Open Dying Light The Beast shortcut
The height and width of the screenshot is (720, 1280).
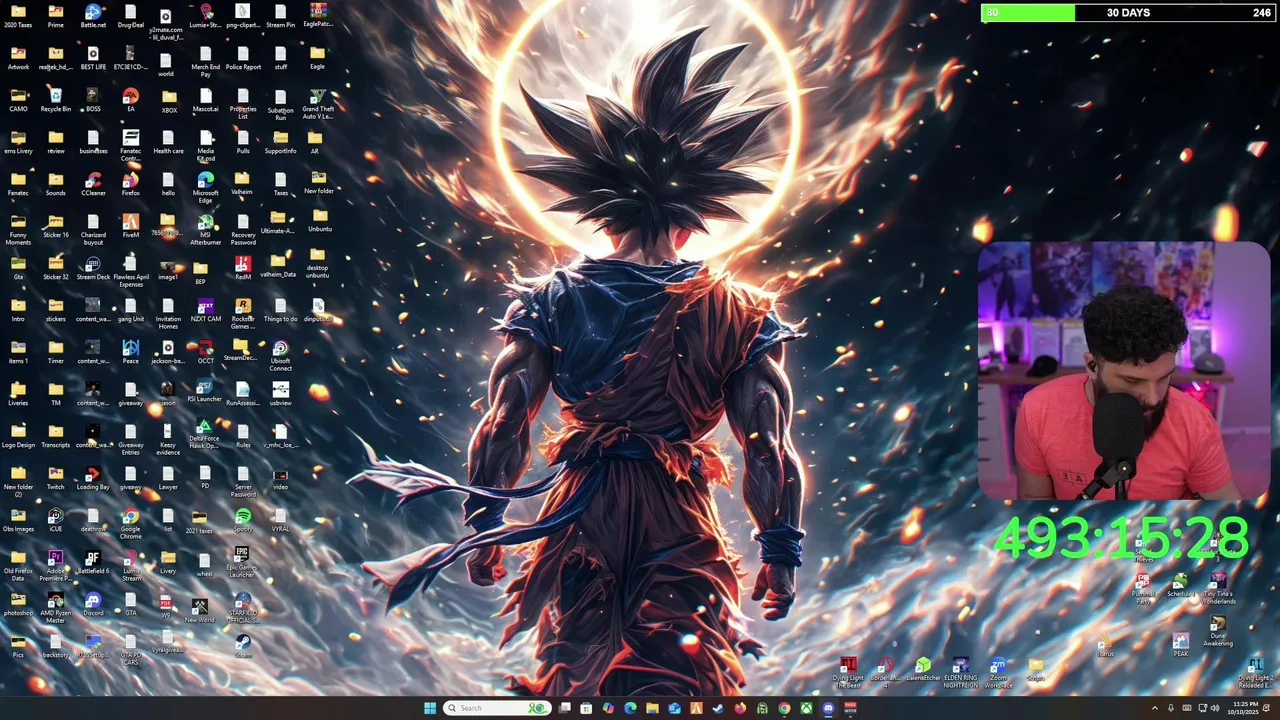click(x=848, y=674)
